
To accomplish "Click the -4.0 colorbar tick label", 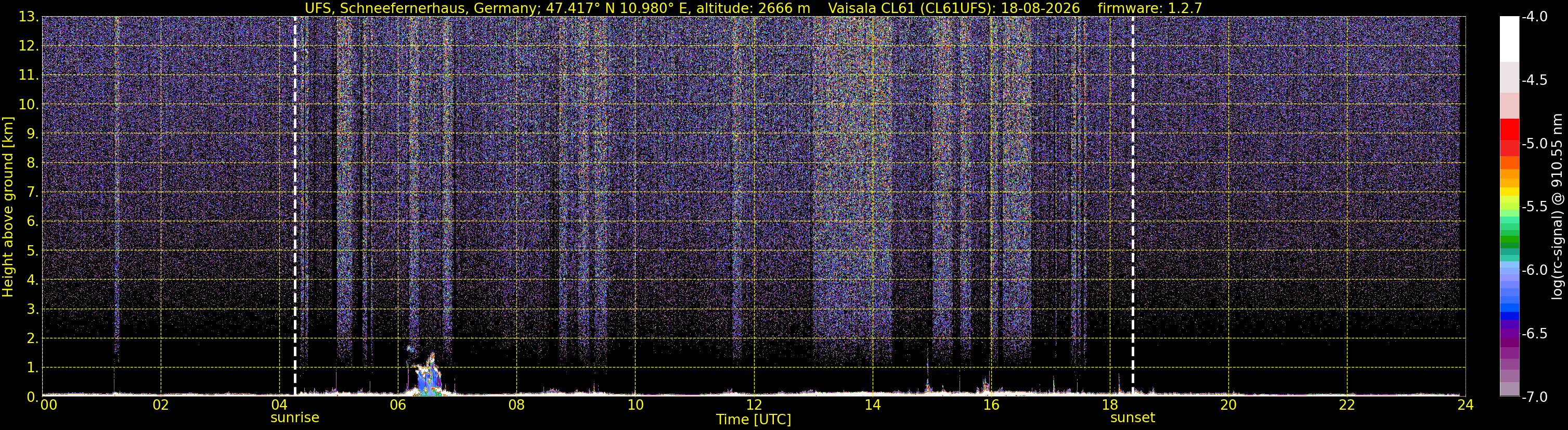I will tap(1534, 17).
